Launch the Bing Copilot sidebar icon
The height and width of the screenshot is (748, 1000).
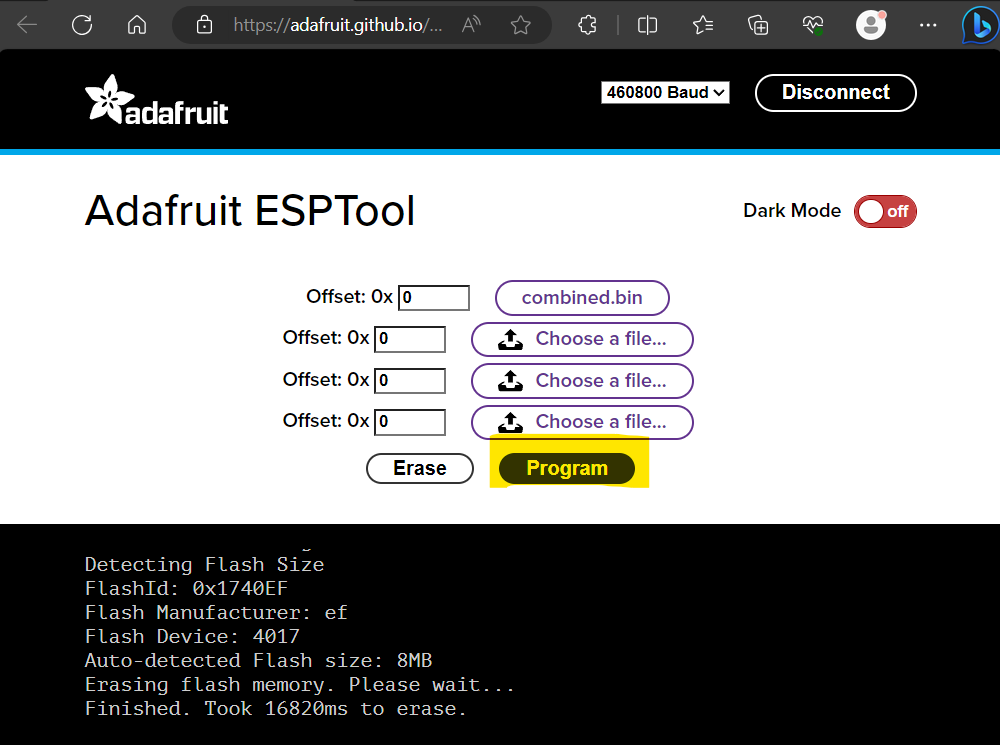click(980, 26)
